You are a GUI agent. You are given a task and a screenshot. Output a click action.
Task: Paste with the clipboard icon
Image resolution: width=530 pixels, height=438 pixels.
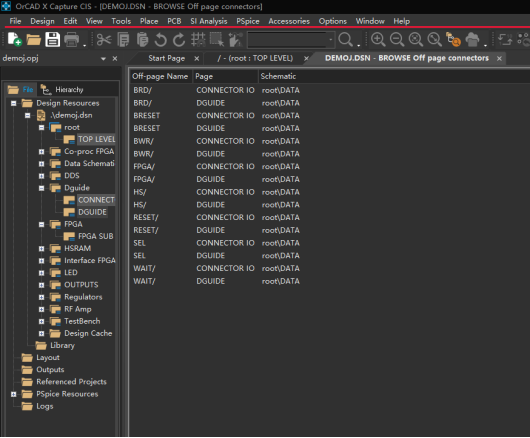pos(142,40)
